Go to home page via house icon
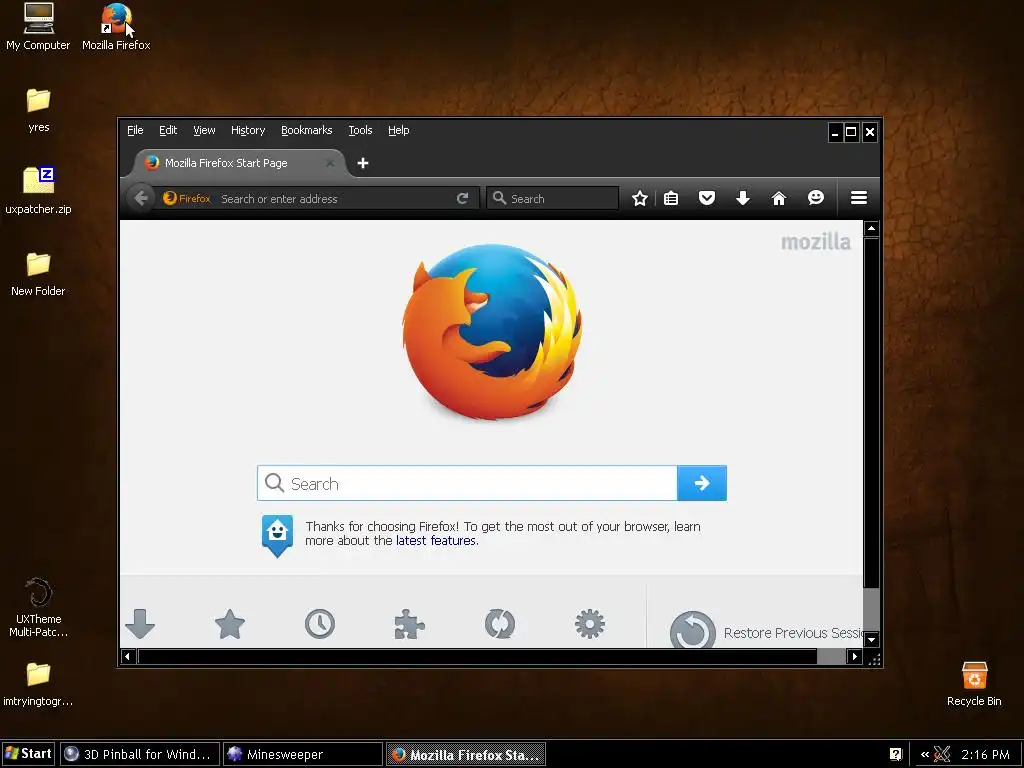 [x=778, y=198]
